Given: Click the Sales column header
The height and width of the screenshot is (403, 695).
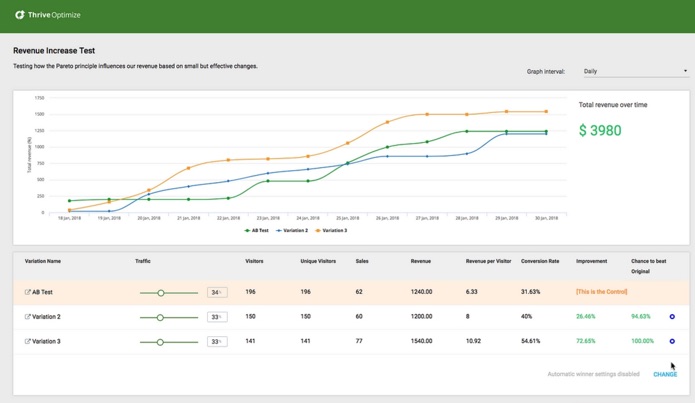Looking at the screenshot, I should (x=362, y=261).
